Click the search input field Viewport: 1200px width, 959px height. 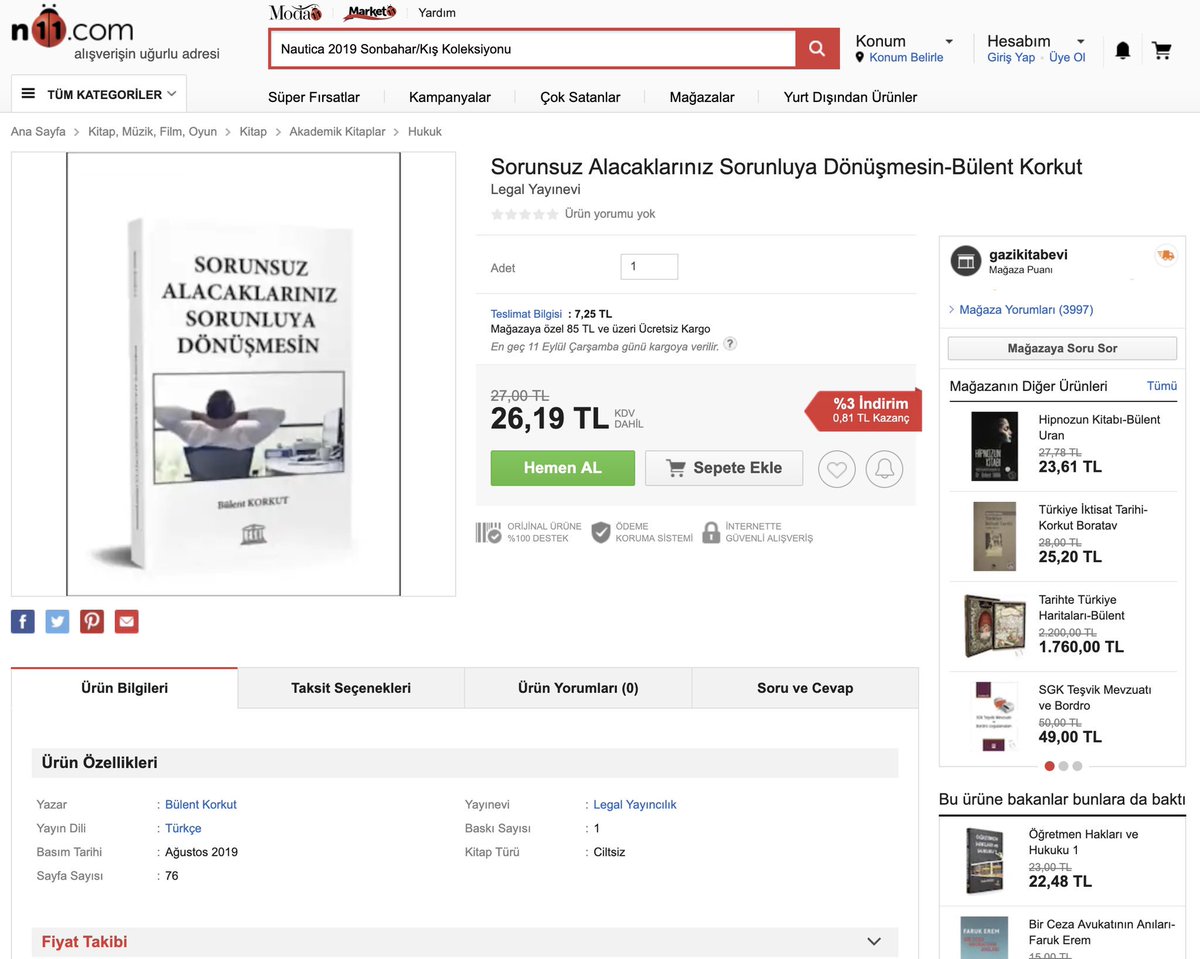click(533, 48)
